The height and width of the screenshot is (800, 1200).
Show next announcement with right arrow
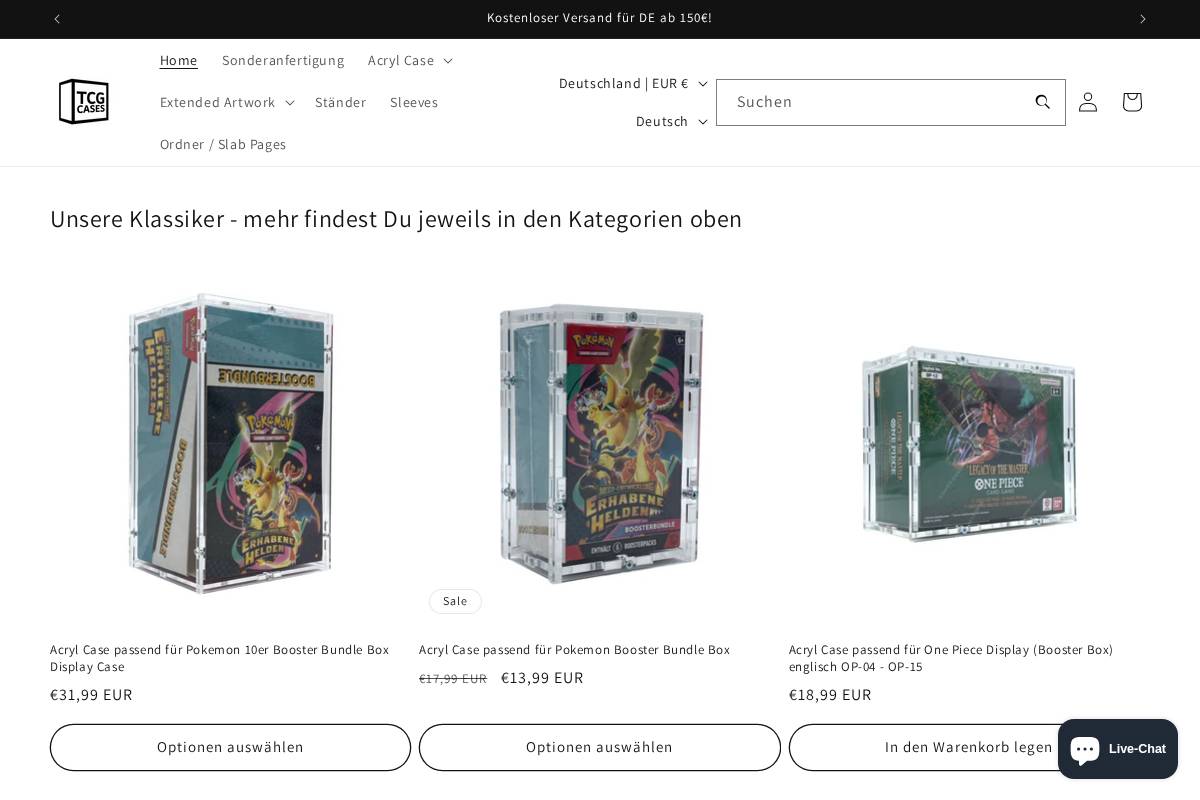pyautogui.click(x=1142, y=19)
